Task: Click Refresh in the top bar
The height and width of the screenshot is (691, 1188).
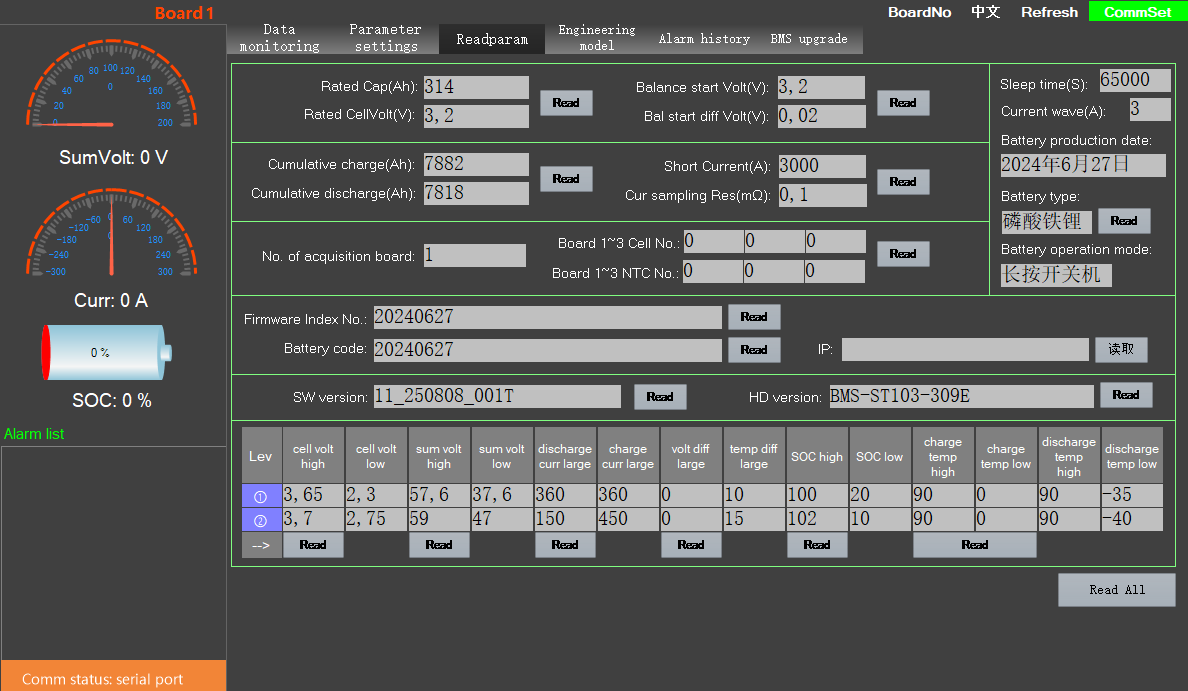Action: click(x=1049, y=12)
